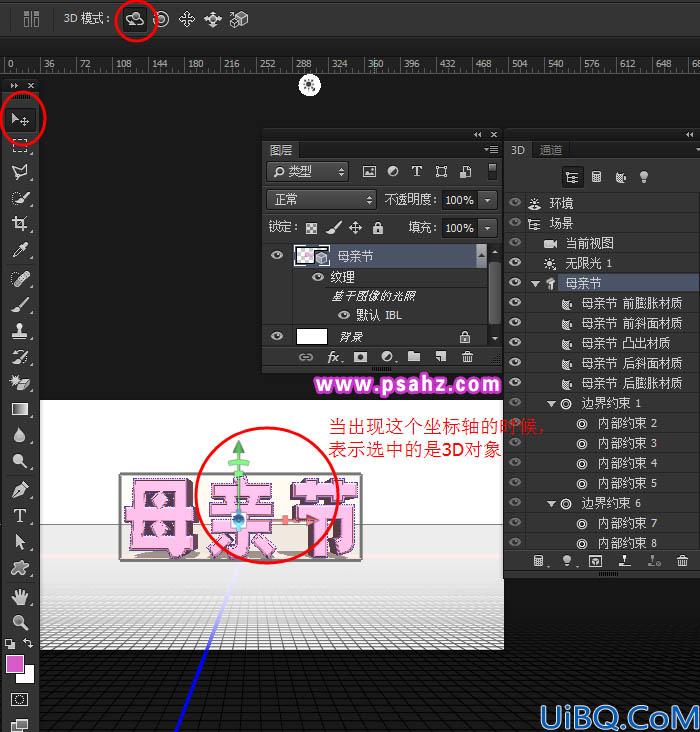Select the Rectangular Marquee tool
700x732 pixels.
[x=20, y=146]
